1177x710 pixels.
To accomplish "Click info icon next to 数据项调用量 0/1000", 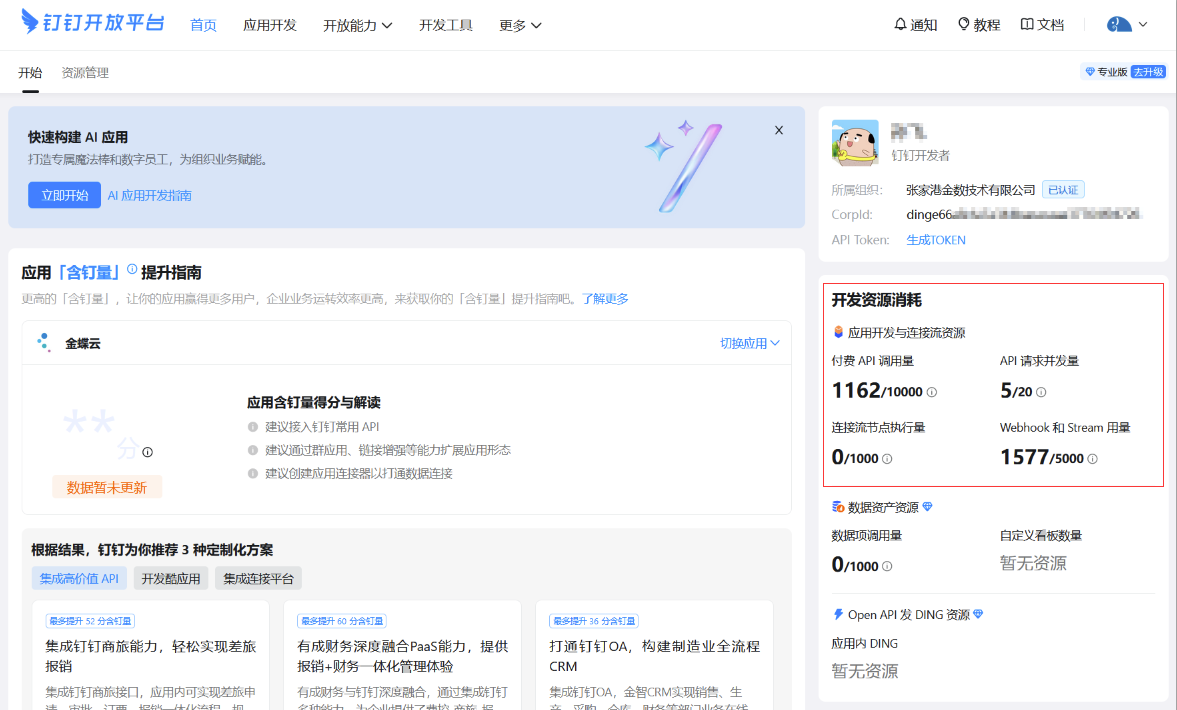I will [x=887, y=566].
